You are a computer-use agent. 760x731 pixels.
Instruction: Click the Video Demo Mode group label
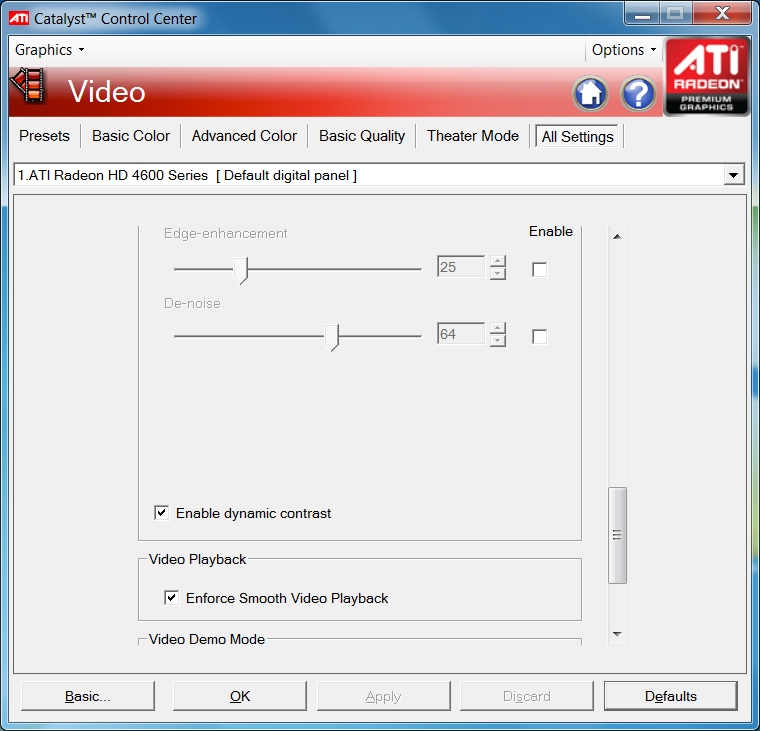pyautogui.click(x=206, y=639)
